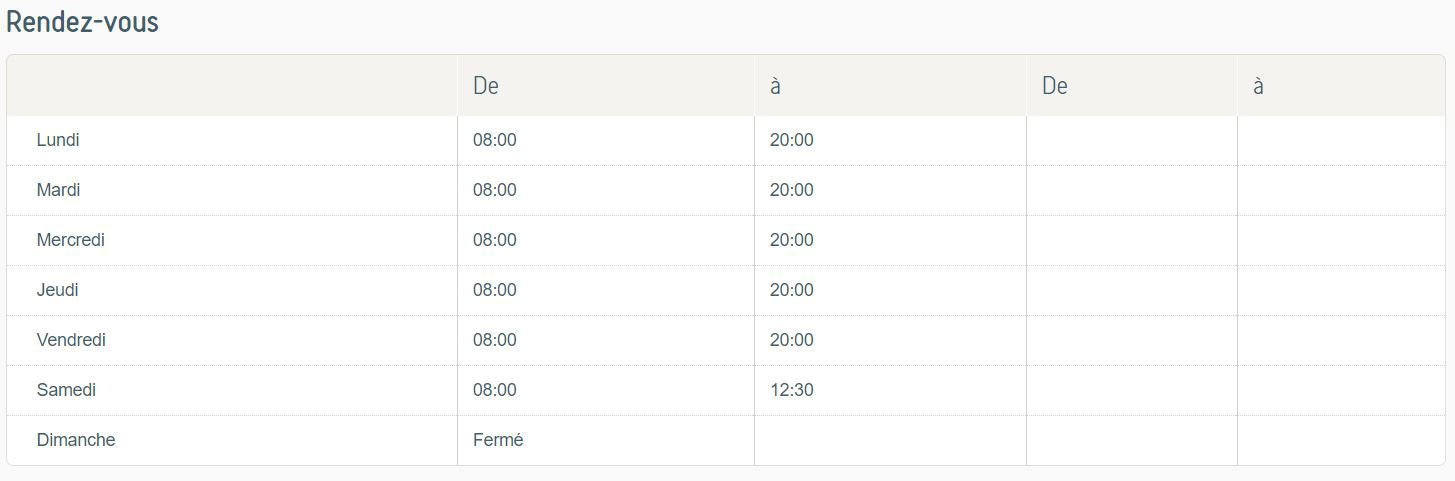Click Lundi's 20:00 closing time
The height and width of the screenshot is (481, 1455).
pyautogui.click(x=792, y=140)
